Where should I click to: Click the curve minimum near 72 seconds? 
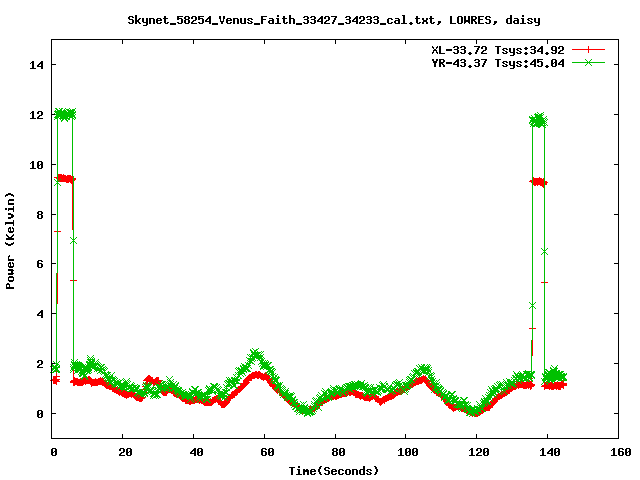pos(307,410)
